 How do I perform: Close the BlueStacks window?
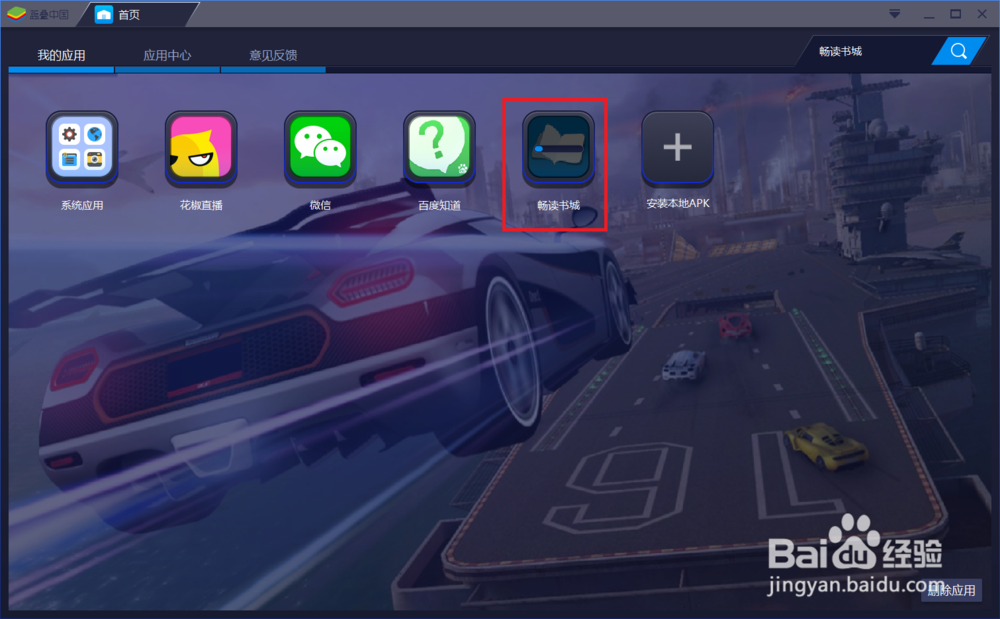pyautogui.click(x=982, y=13)
